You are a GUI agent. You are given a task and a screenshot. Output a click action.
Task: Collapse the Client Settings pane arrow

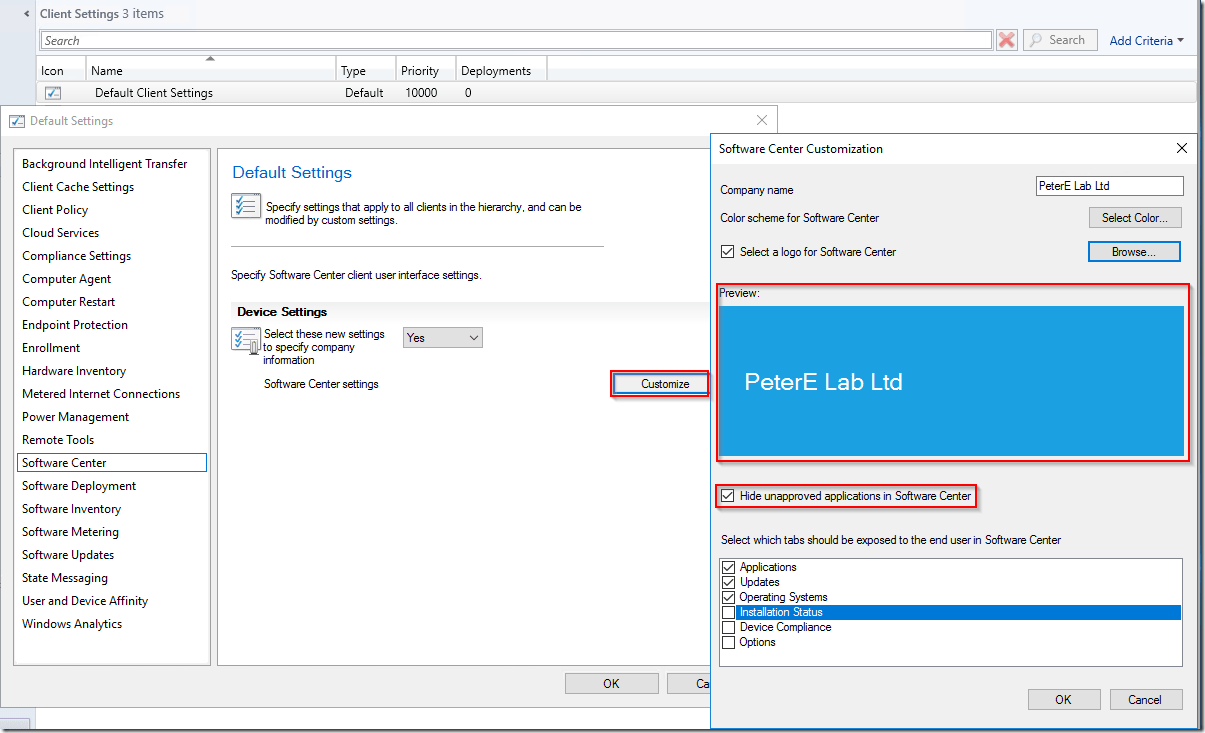point(25,14)
